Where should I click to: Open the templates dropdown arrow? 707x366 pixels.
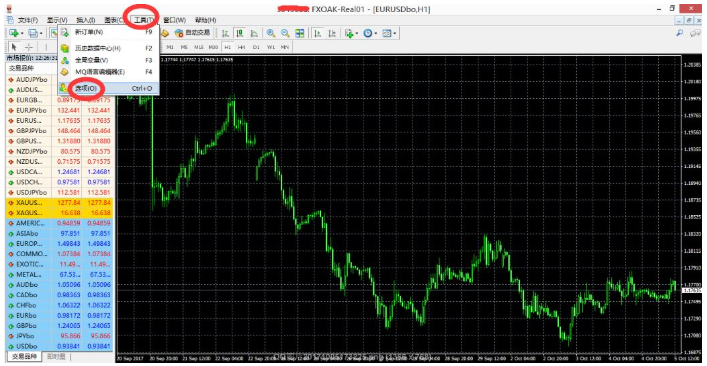[395, 33]
